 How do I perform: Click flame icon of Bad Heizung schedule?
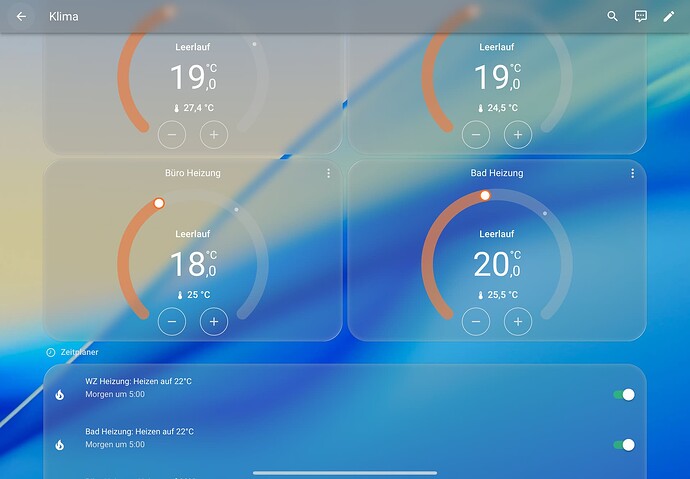coord(59,445)
